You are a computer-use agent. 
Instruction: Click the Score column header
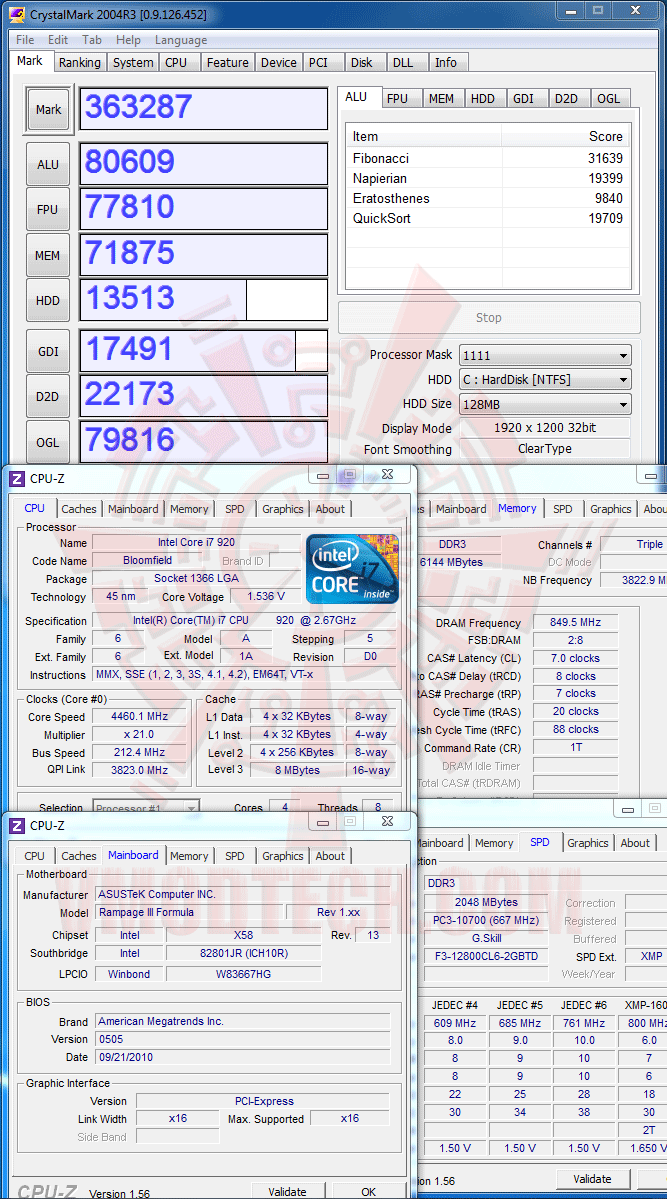click(566, 136)
